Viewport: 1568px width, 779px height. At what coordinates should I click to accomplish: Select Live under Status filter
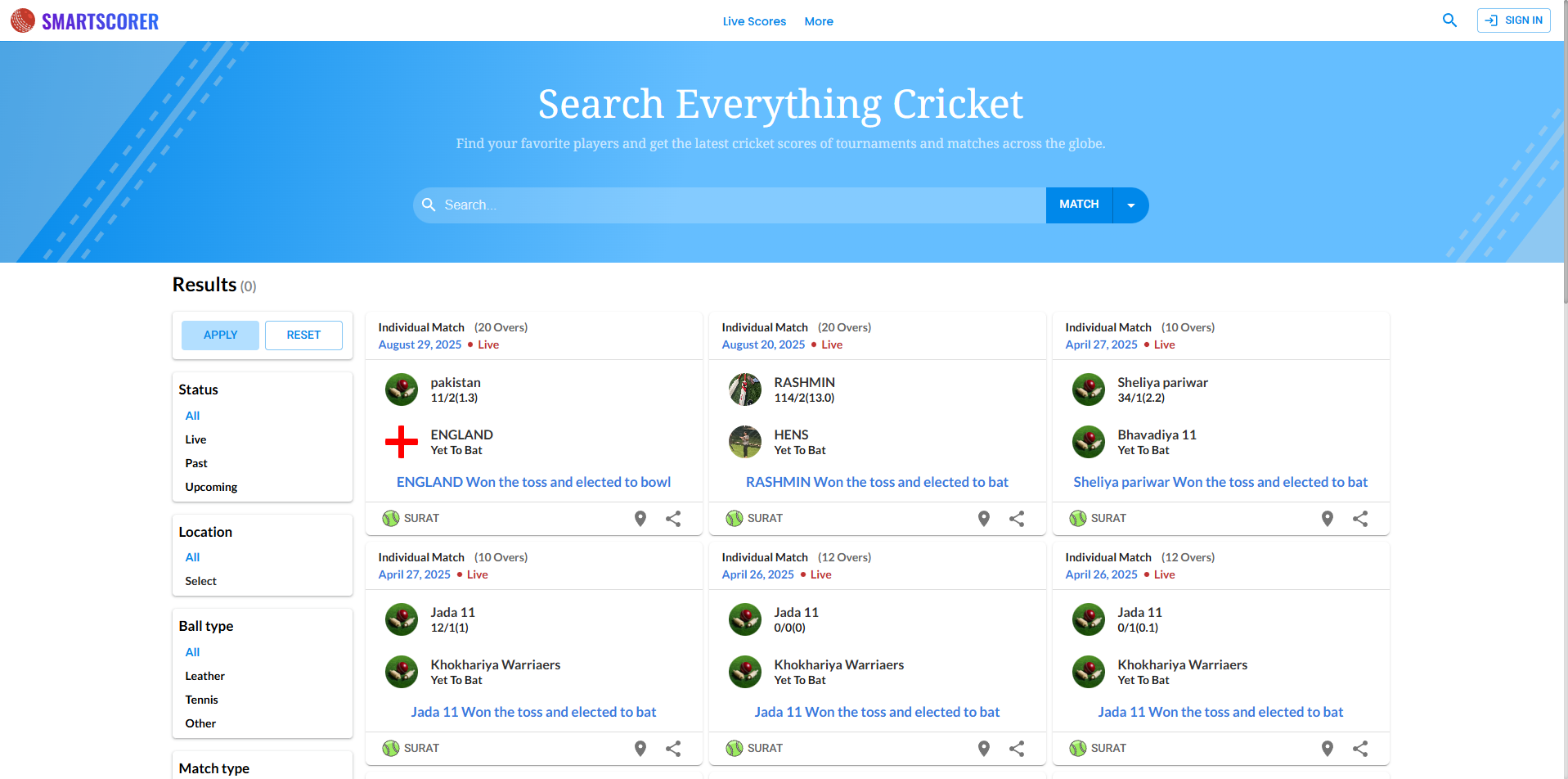(x=195, y=439)
